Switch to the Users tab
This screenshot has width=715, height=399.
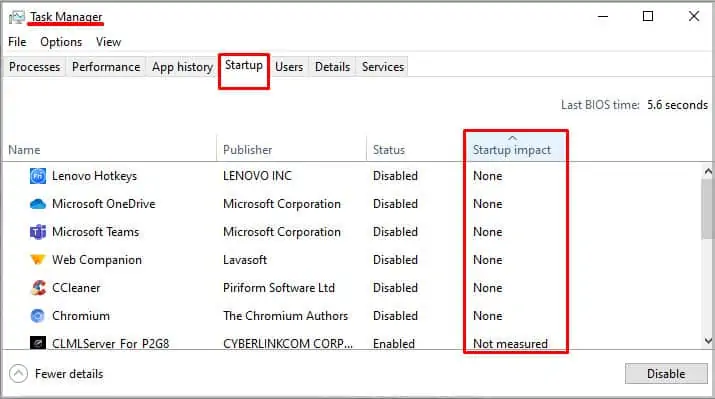pyautogui.click(x=289, y=67)
